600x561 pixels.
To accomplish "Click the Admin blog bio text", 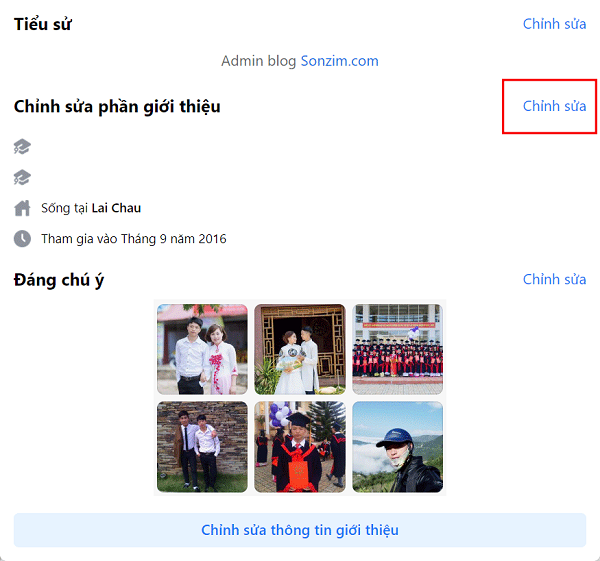I will click(x=259, y=61).
